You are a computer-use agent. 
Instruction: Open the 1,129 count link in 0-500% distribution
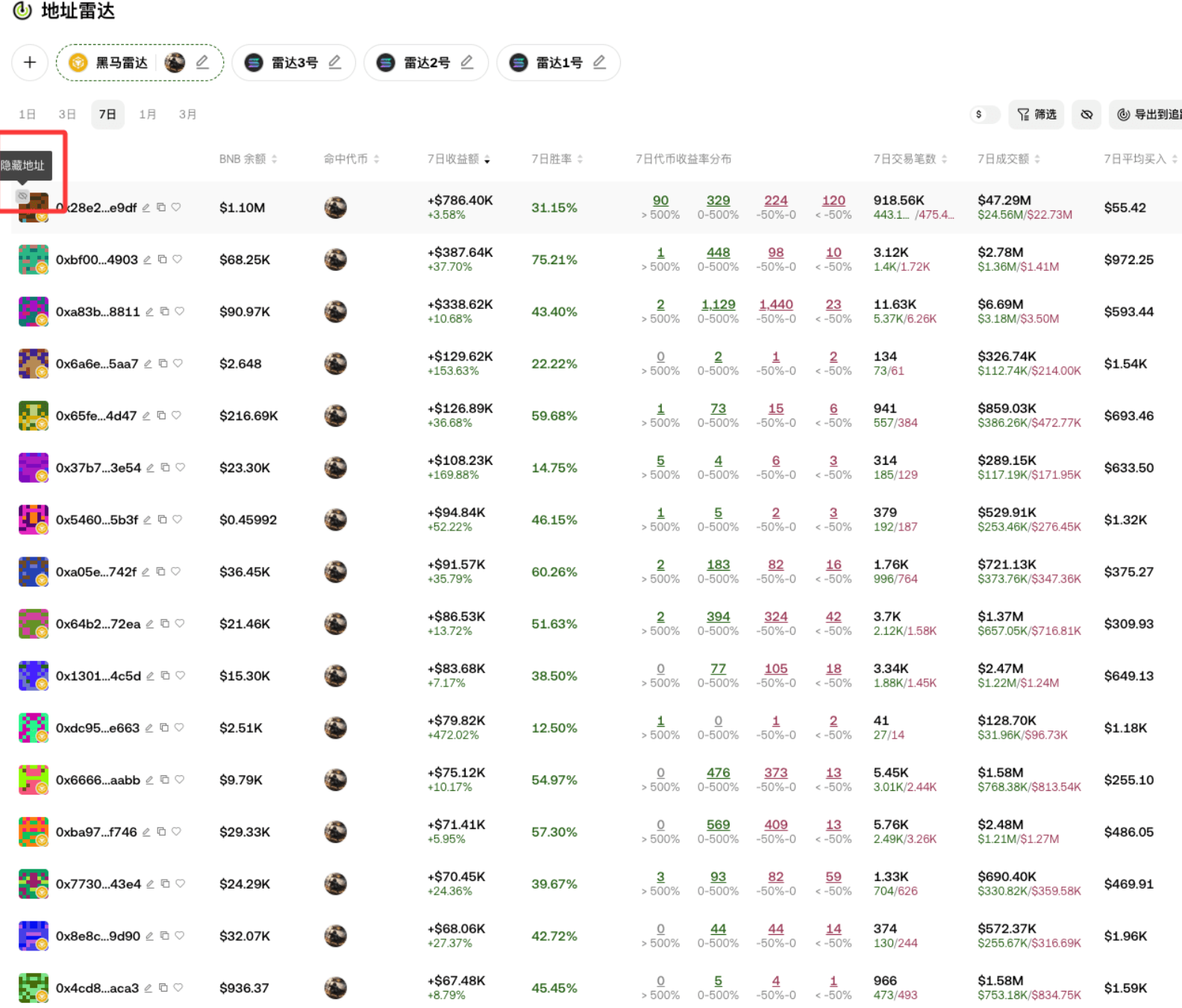coord(718,304)
